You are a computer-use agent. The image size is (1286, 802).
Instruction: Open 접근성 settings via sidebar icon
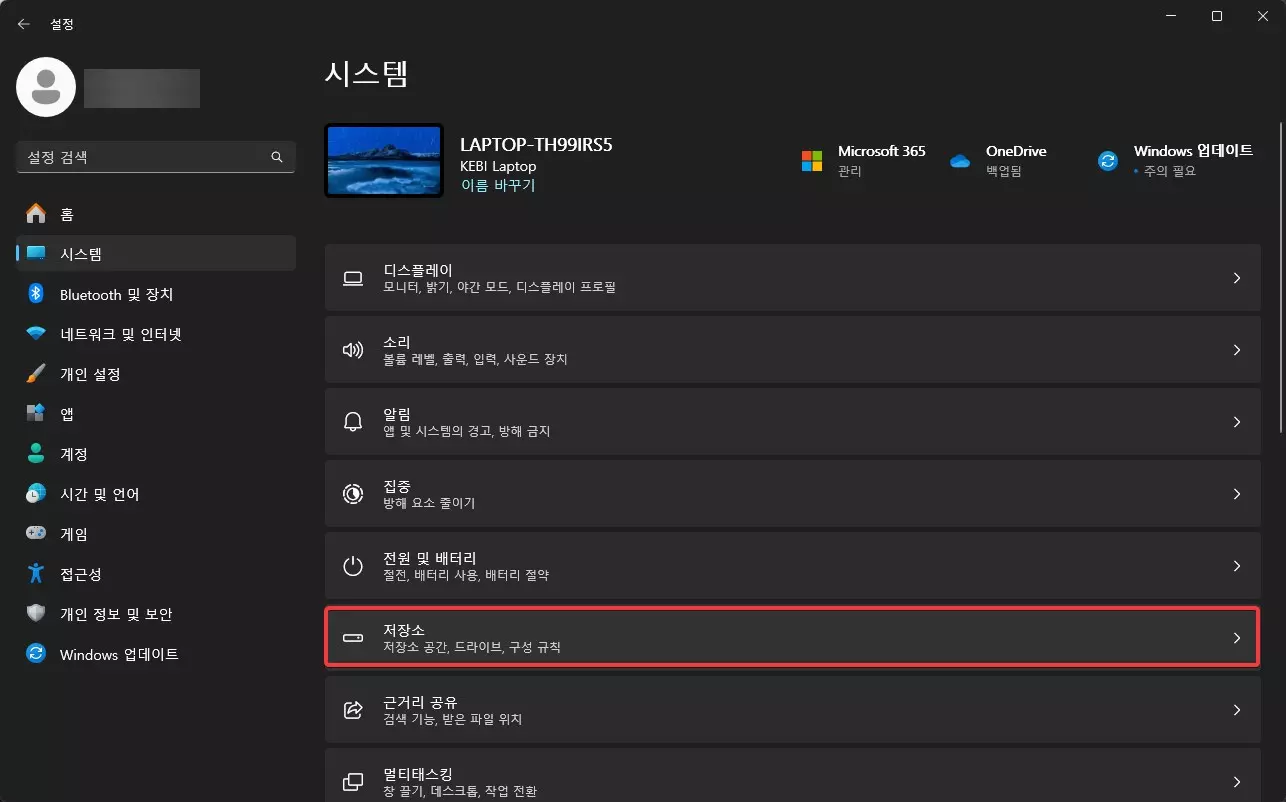tap(36, 574)
